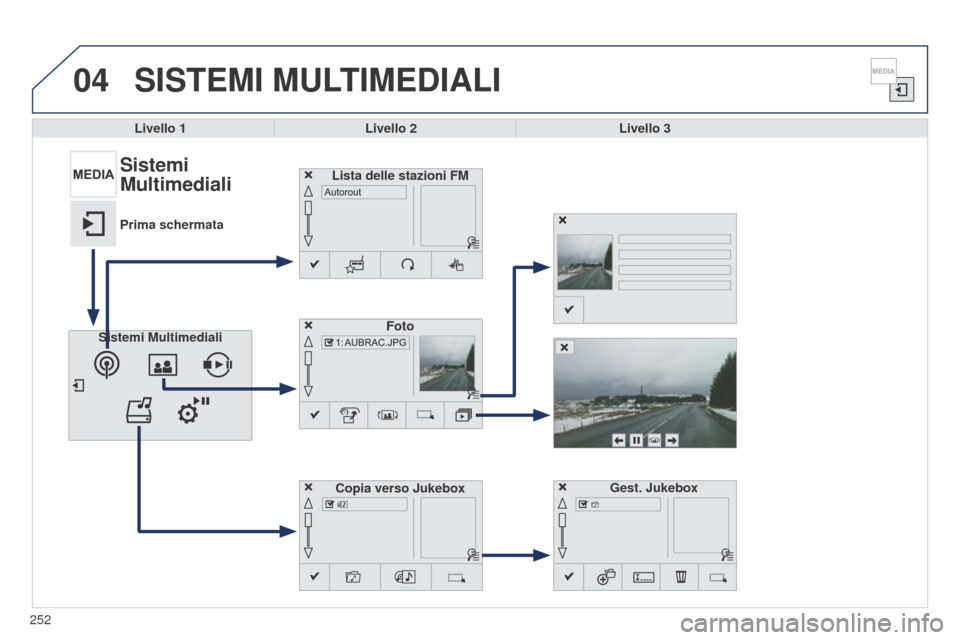Click the refresh icon in Lista delle stazioni FM

[x=407, y=265]
